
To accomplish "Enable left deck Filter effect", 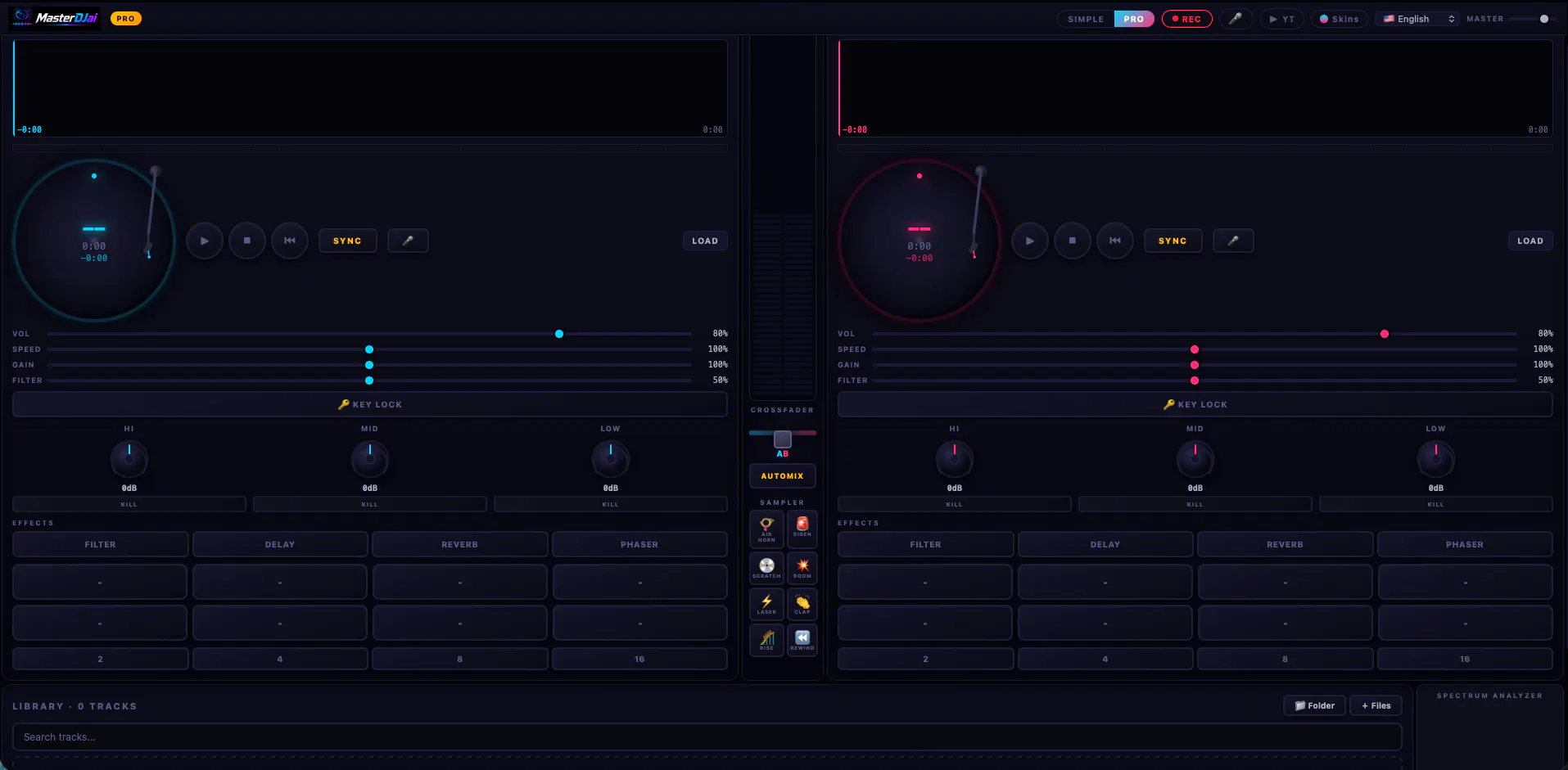I will pyautogui.click(x=101, y=544).
